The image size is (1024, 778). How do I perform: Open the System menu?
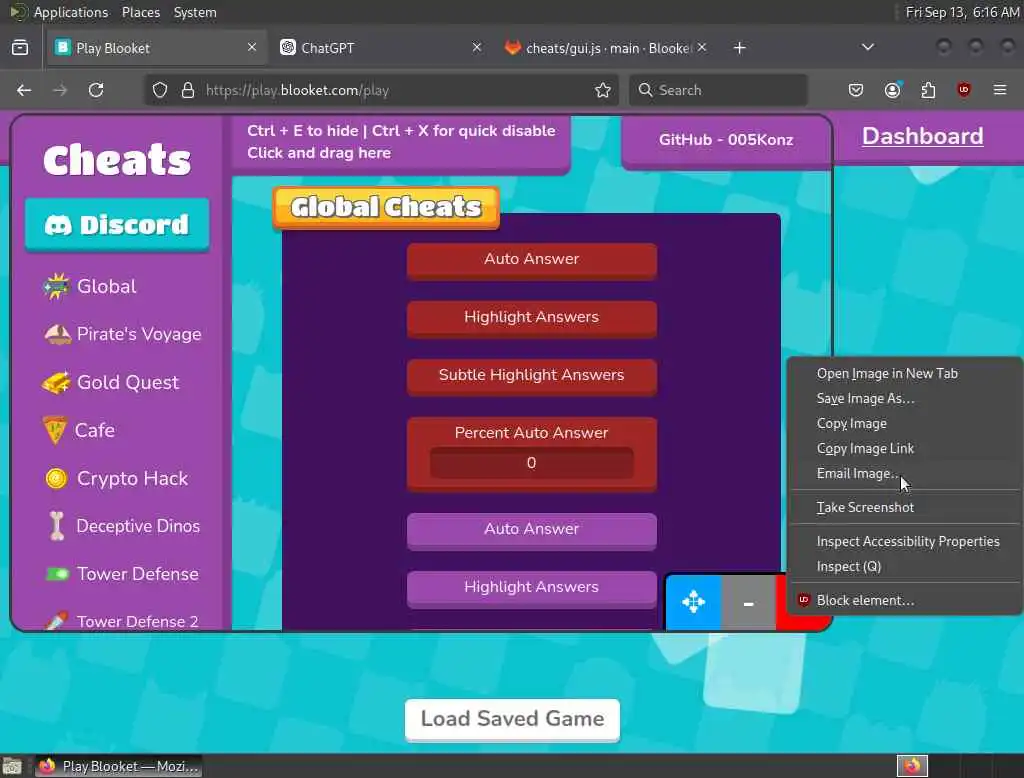point(195,12)
